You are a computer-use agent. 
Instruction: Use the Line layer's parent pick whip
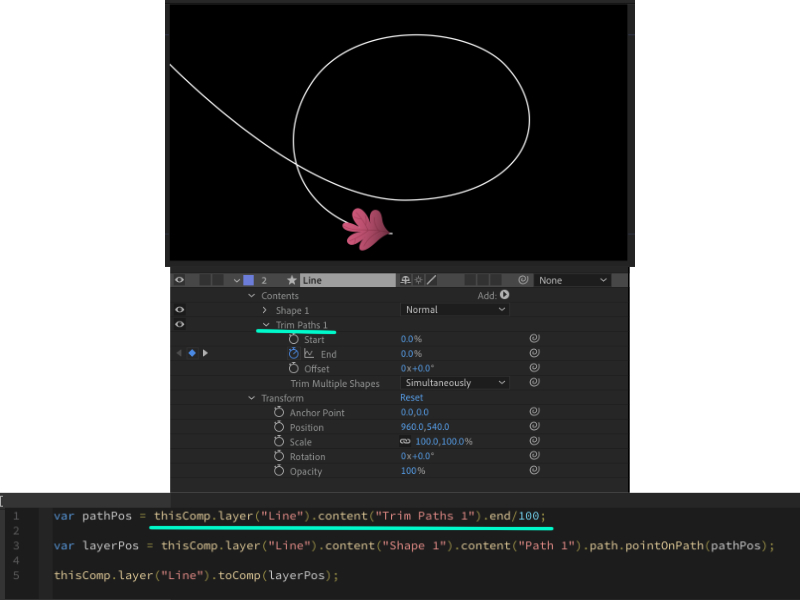[523, 280]
